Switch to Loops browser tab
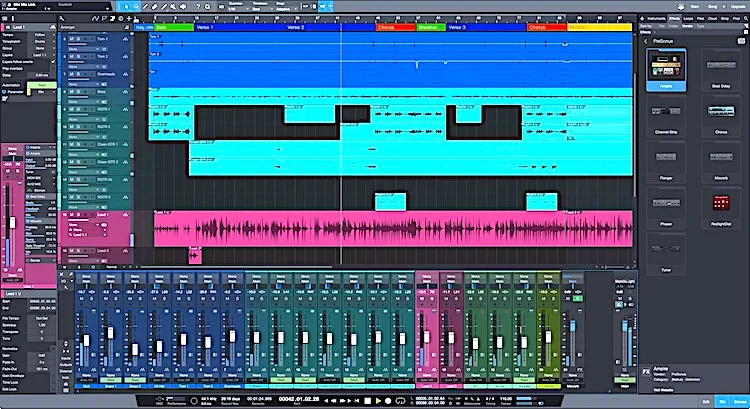 click(x=688, y=18)
